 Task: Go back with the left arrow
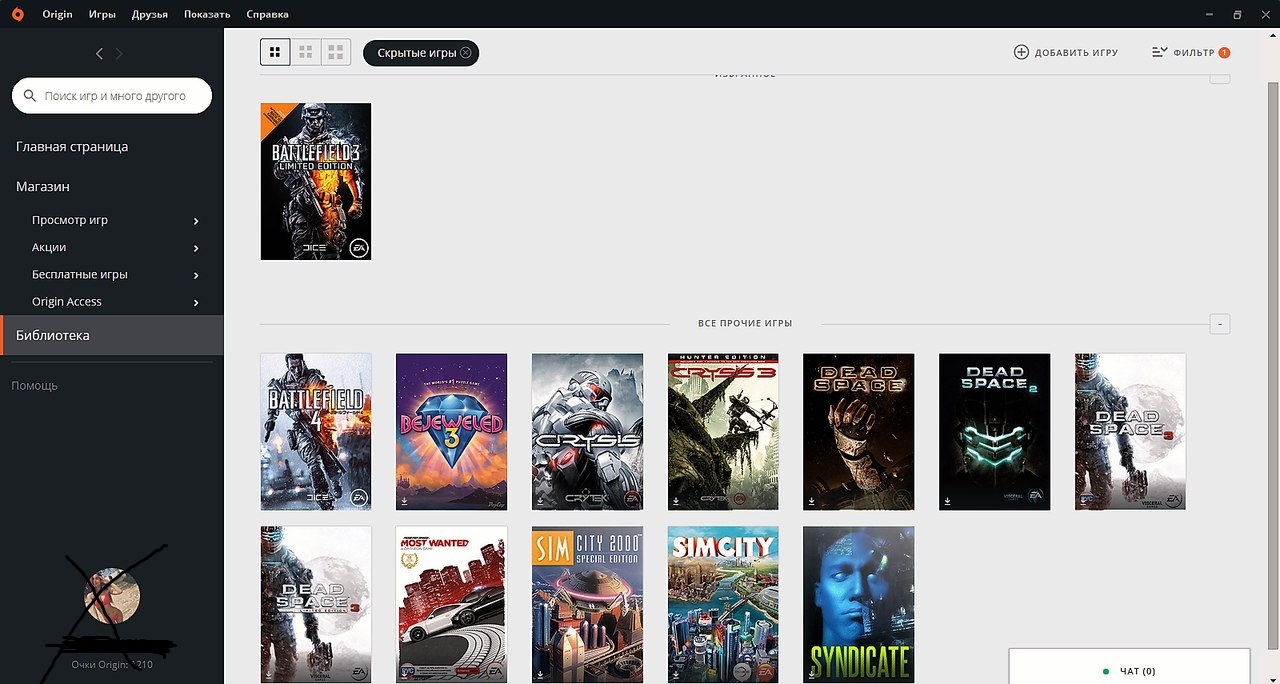click(99, 53)
